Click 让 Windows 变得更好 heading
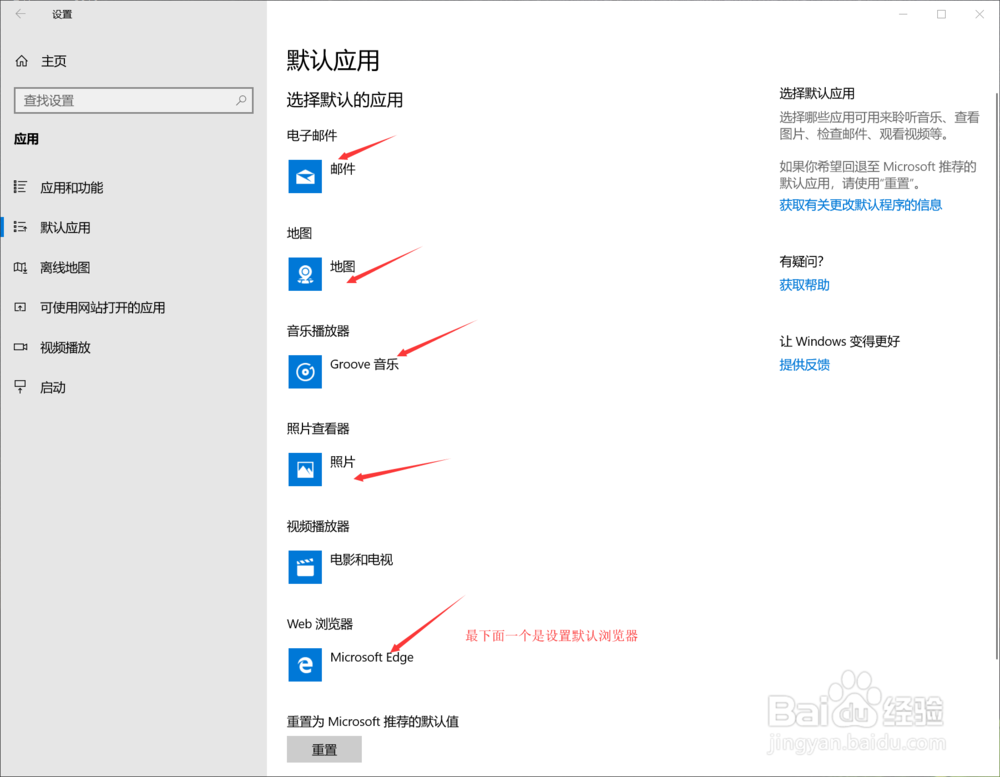This screenshot has height=777, width=1000. 839,341
